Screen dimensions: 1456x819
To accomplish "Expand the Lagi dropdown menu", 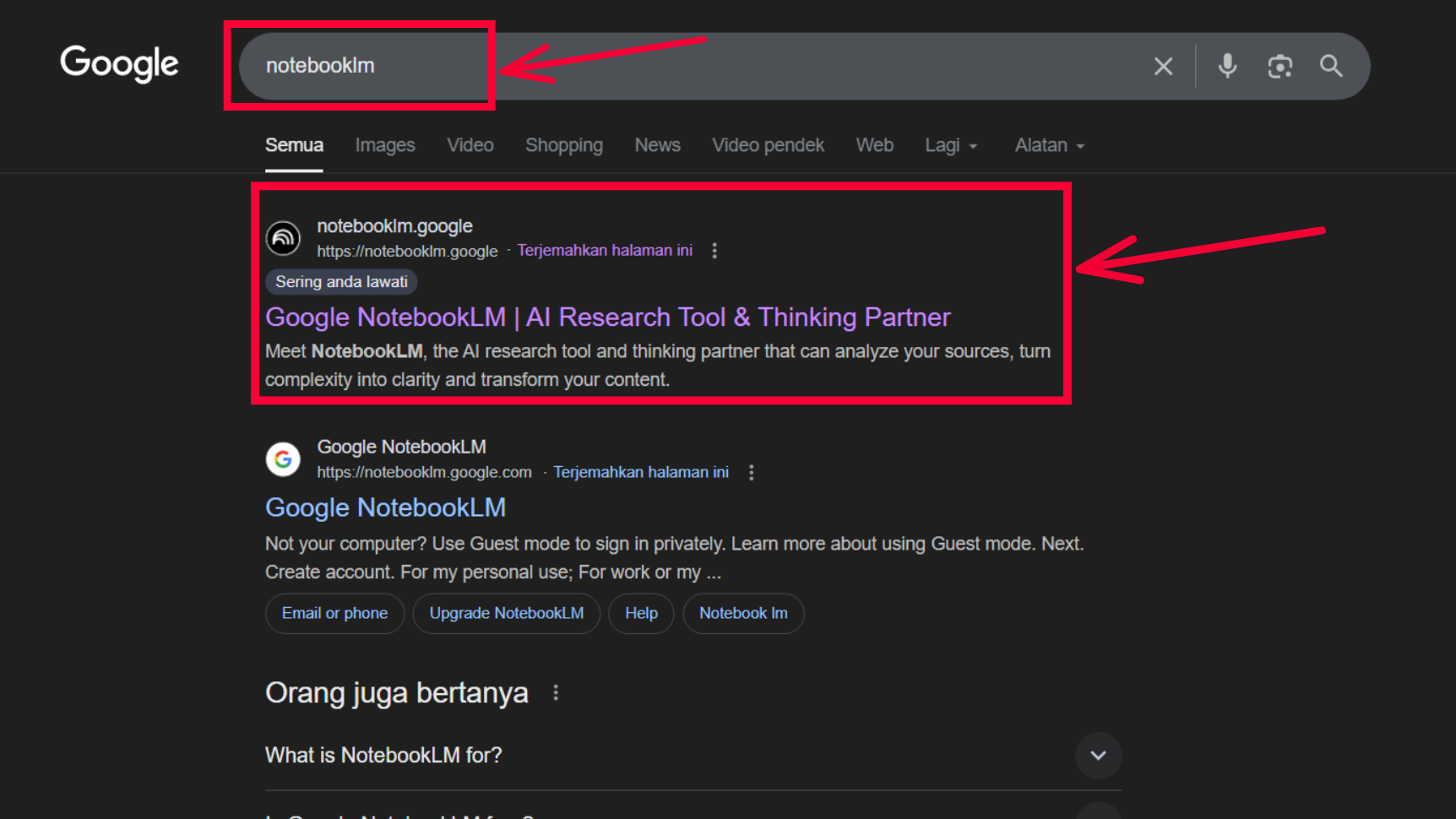I will point(950,145).
